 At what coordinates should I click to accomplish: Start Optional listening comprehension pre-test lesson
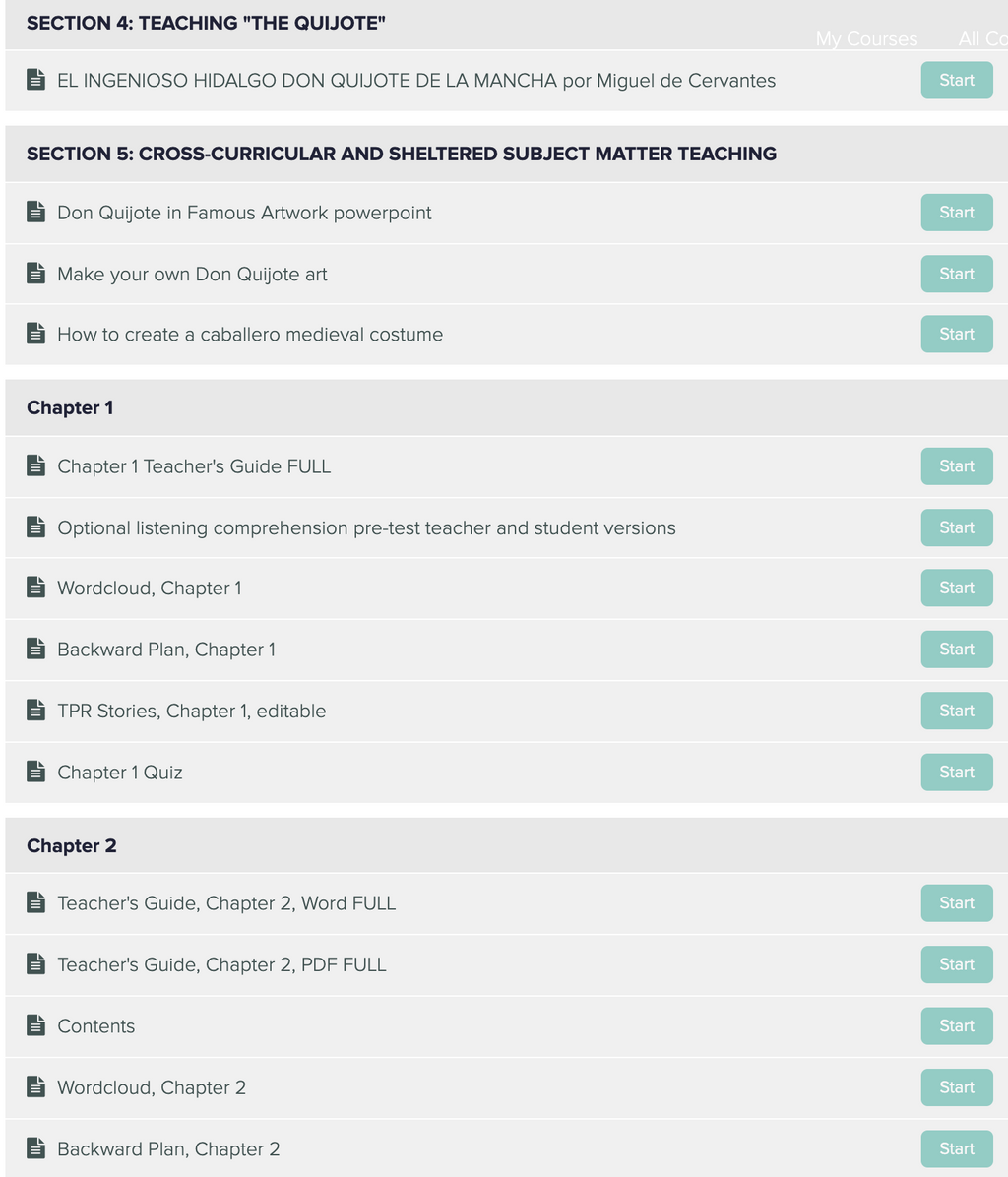tap(957, 527)
